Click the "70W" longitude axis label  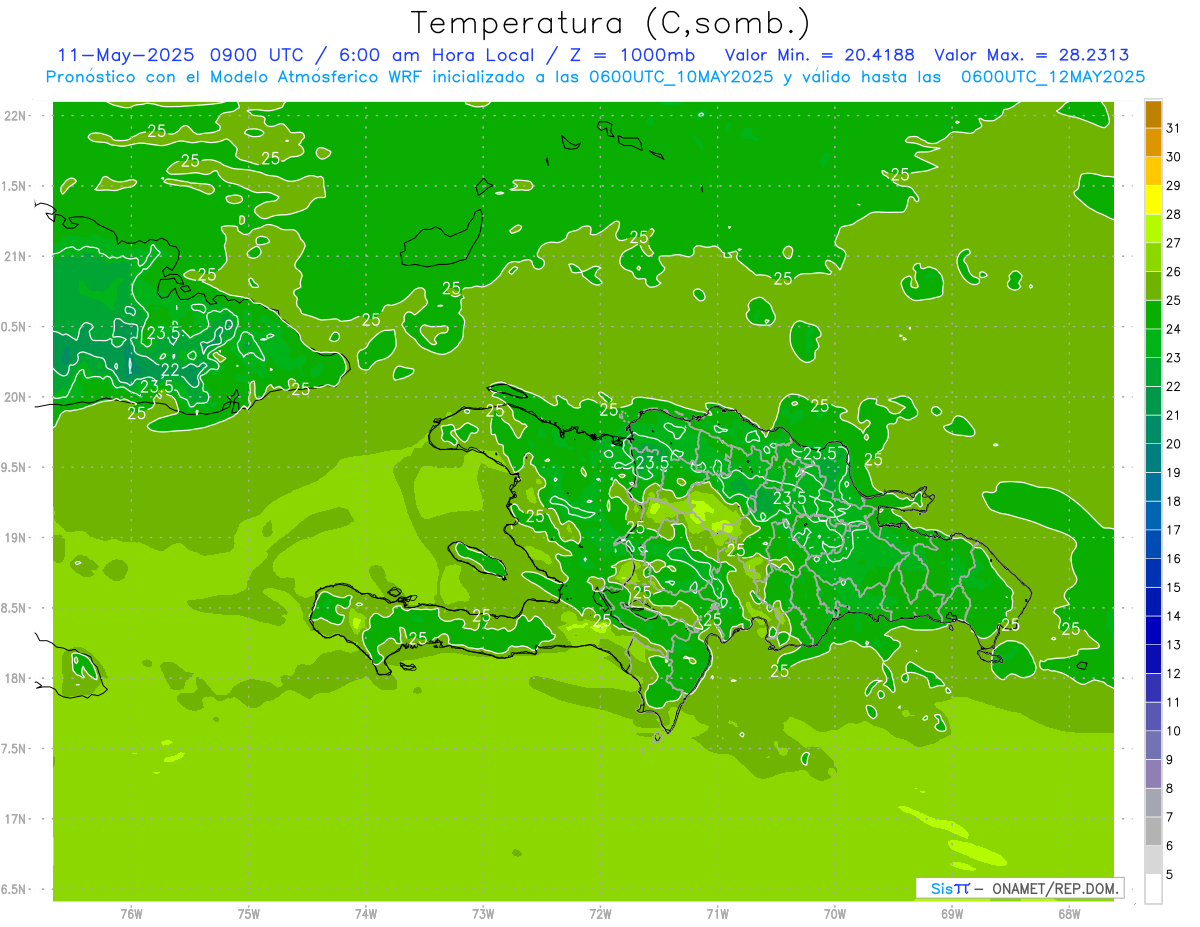pyautogui.click(x=835, y=914)
